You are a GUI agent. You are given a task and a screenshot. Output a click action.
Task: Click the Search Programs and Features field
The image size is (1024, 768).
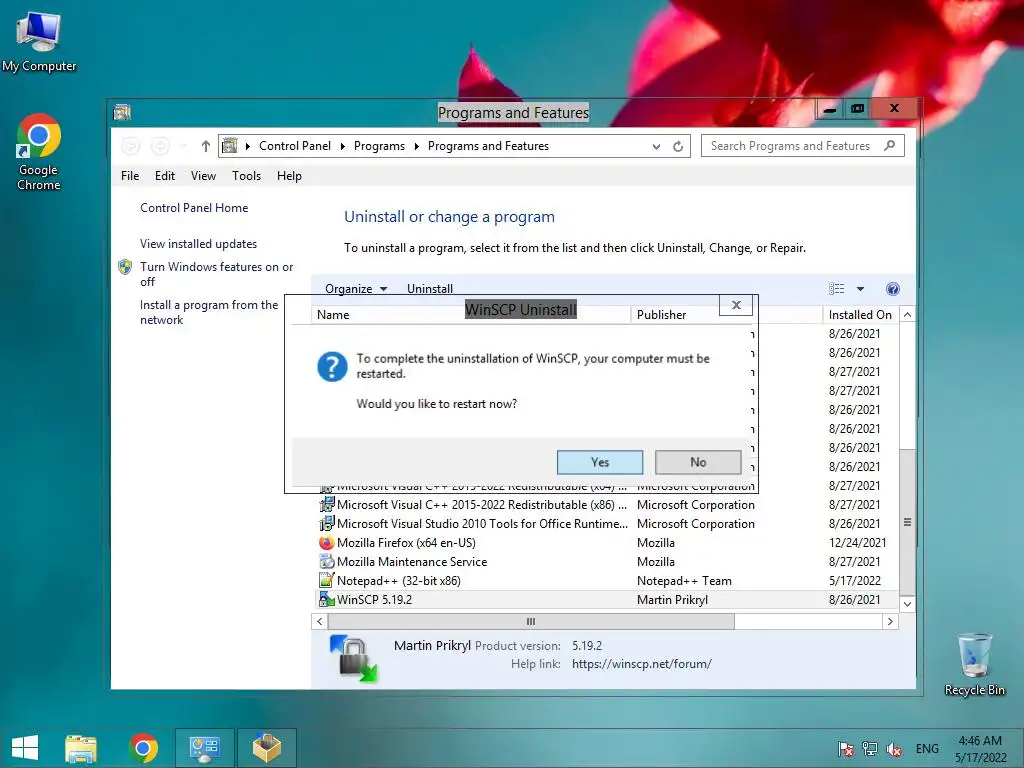803,146
